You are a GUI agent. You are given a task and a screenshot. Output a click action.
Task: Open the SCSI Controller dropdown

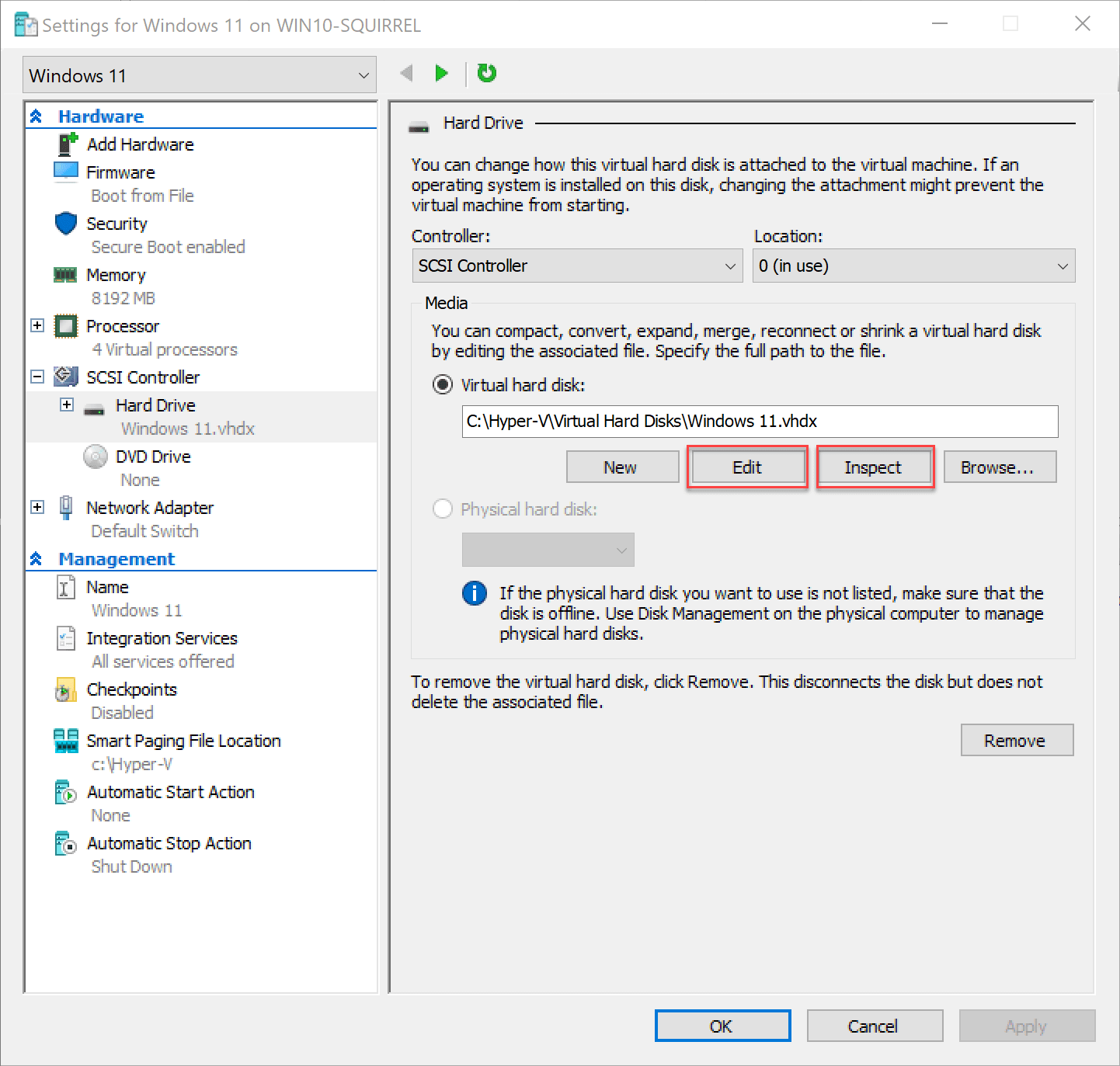pos(576,266)
